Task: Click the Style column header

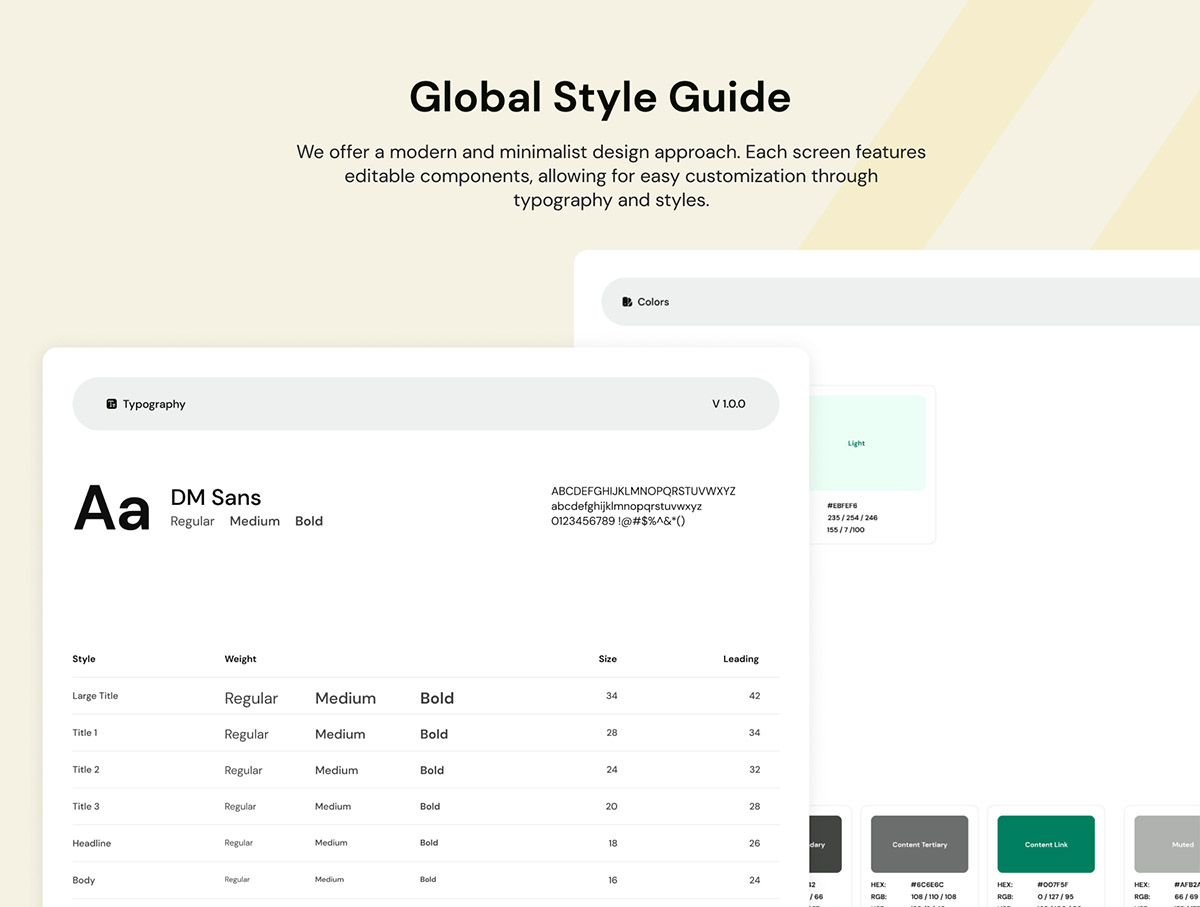Action: click(84, 659)
